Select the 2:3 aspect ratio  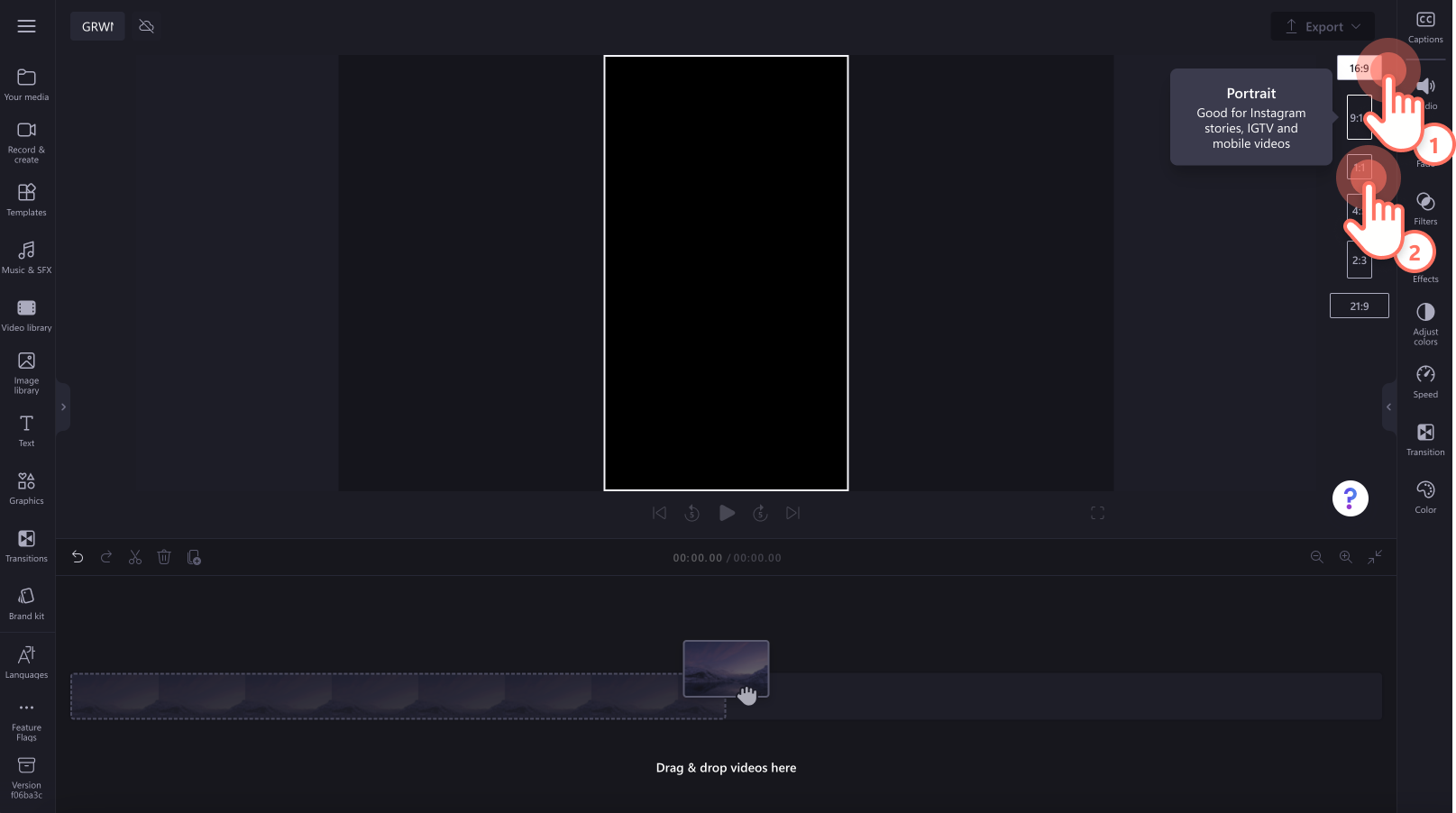[x=1360, y=260]
